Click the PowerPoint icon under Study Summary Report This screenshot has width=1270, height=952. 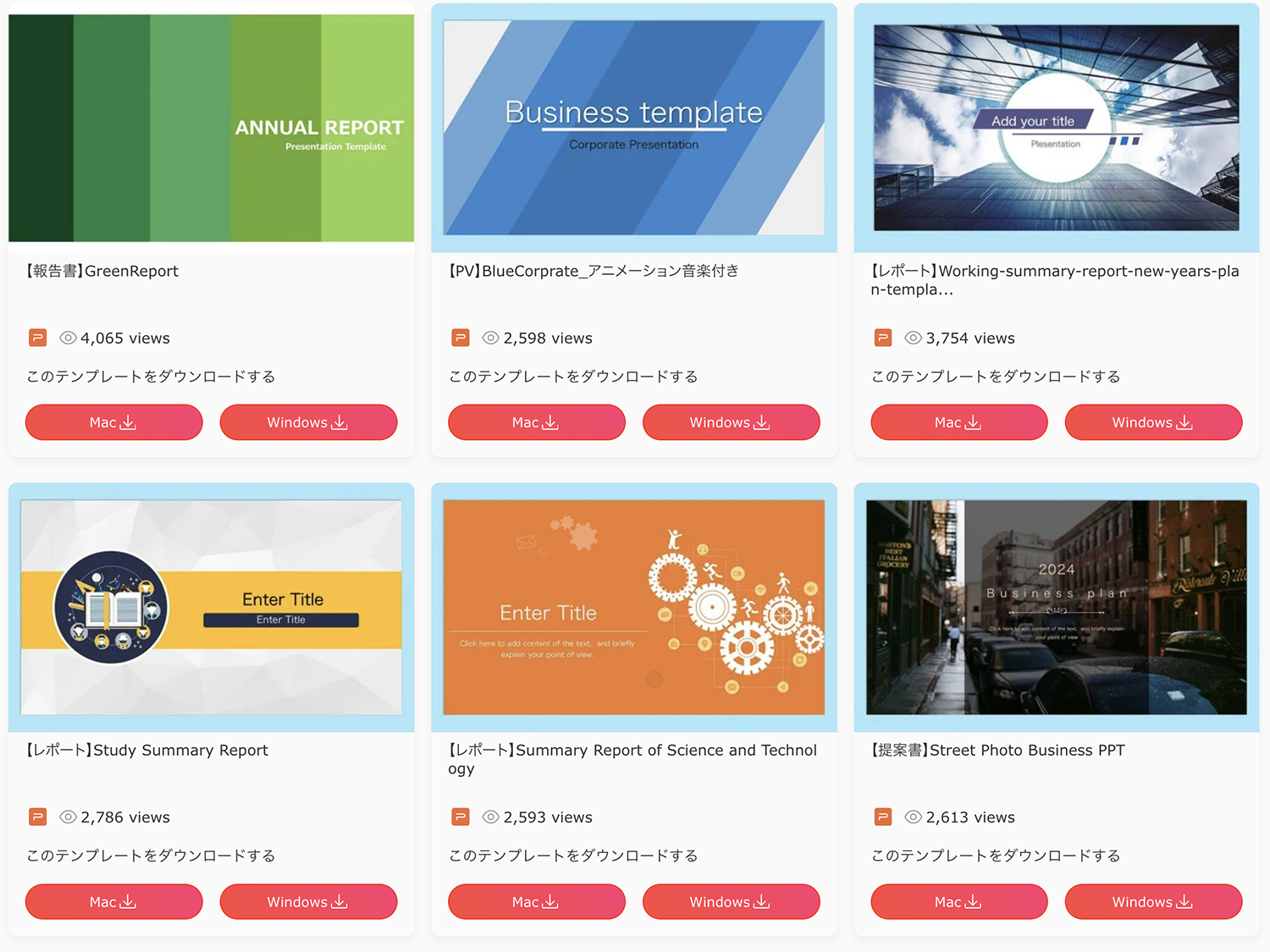pos(37,817)
